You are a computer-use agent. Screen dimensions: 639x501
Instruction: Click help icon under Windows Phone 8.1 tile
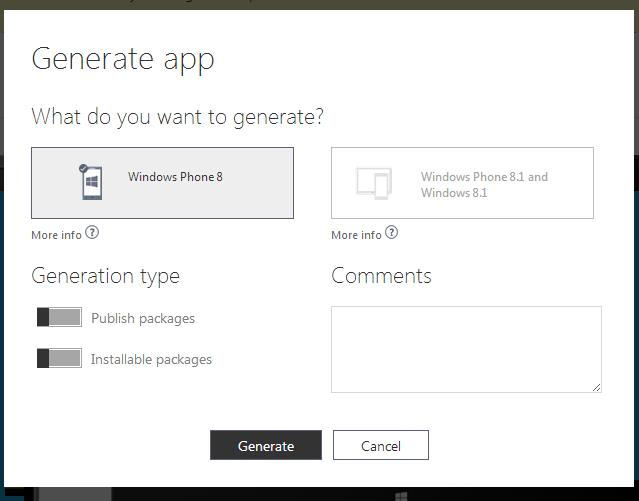(x=392, y=233)
